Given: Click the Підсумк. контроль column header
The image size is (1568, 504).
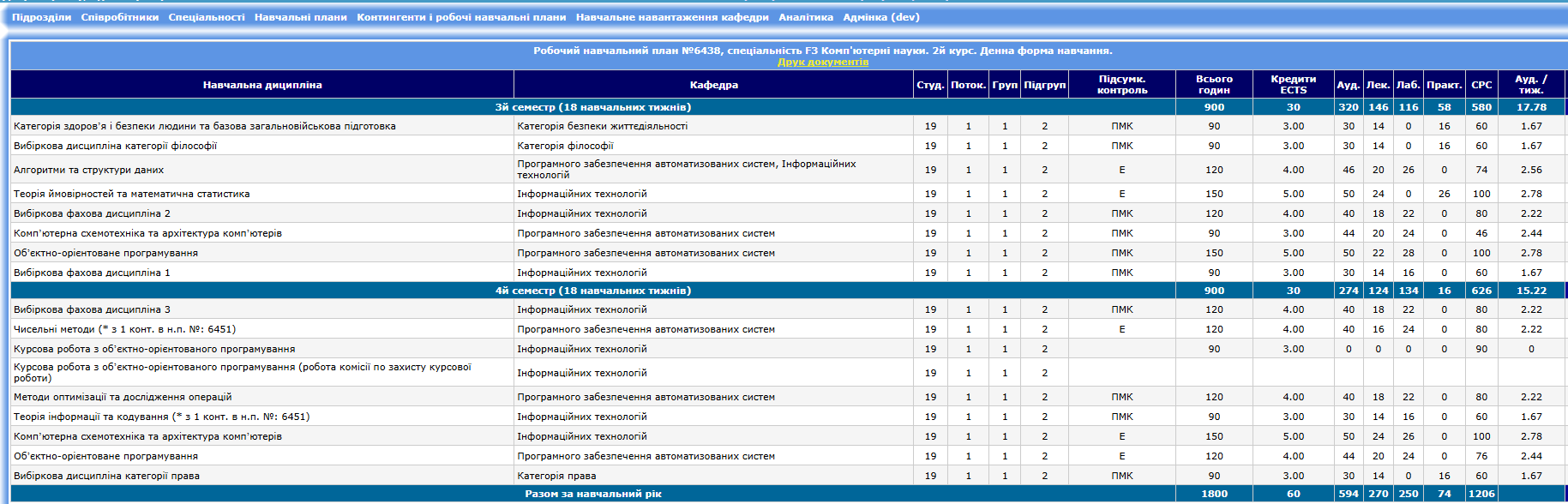Looking at the screenshot, I should click(x=1122, y=85).
